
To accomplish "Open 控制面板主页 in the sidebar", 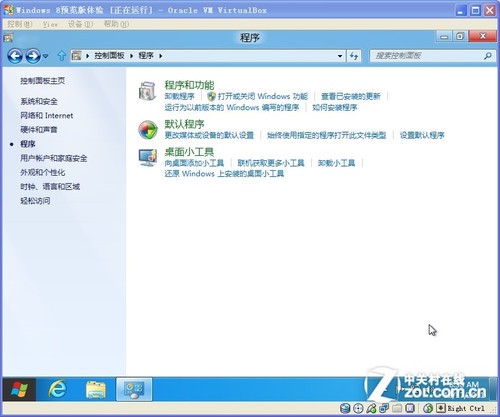I will click(42, 81).
